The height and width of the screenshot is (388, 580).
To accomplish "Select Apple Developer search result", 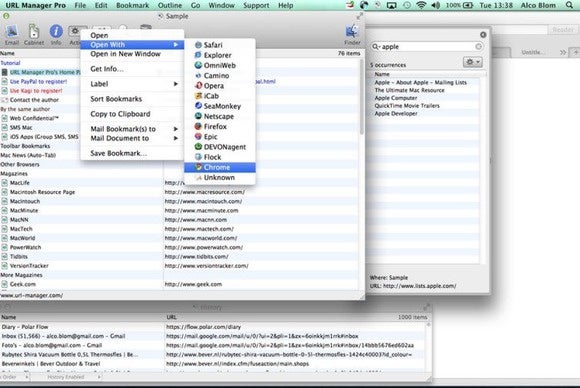I will pos(396,114).
